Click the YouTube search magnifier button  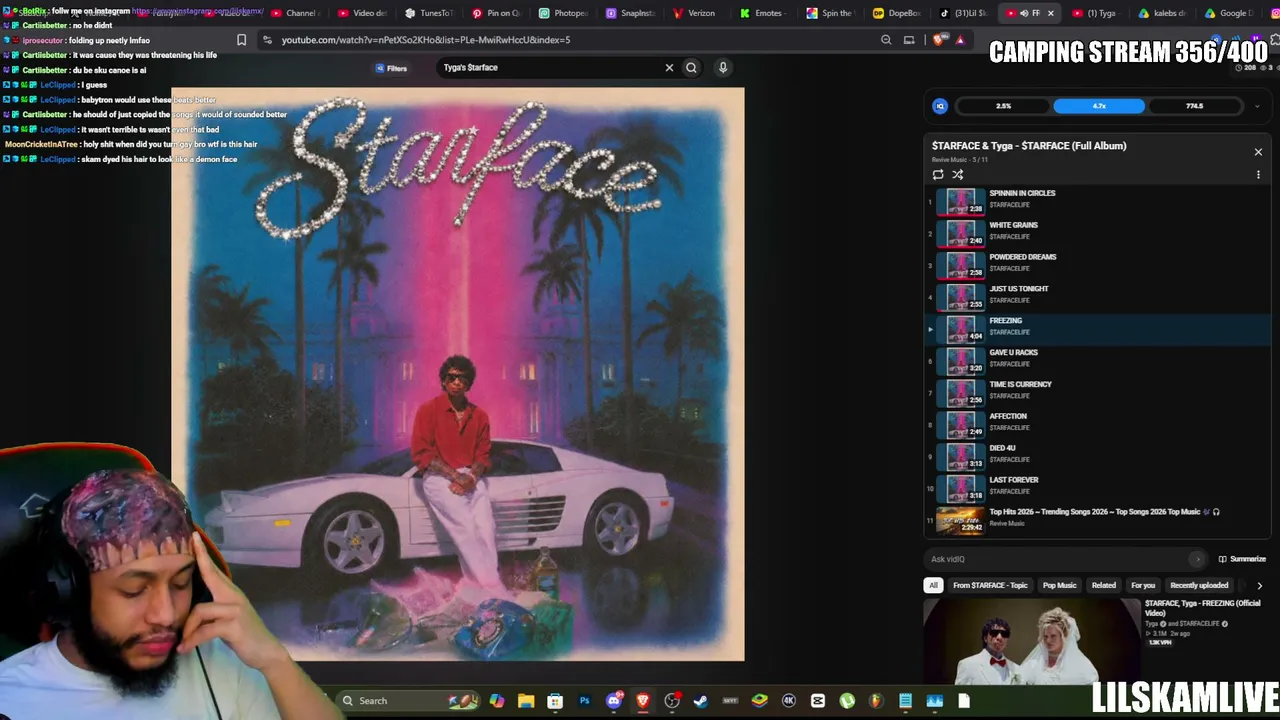pos(691,67)
